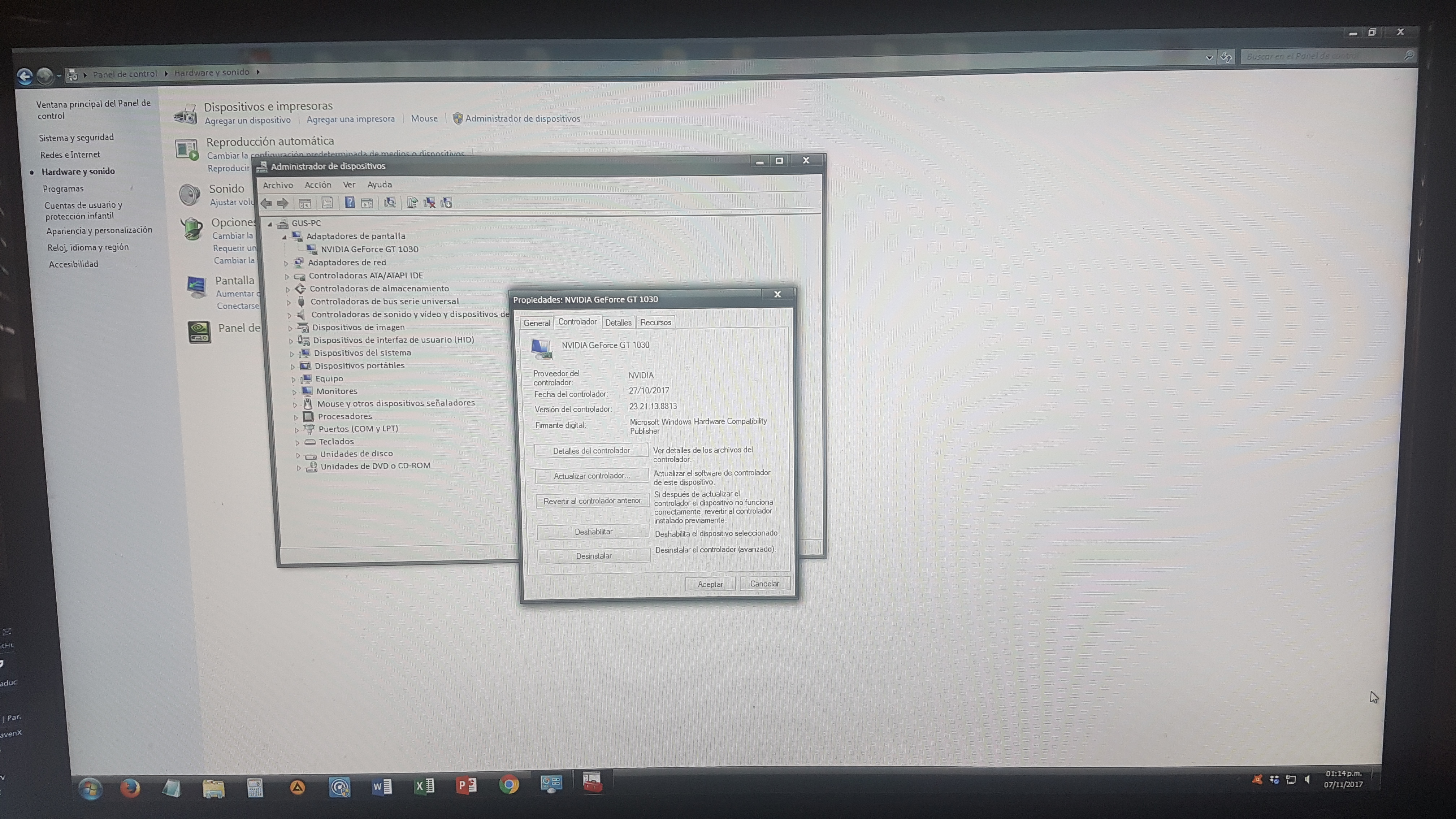
Task: Click the update driver software toolbar icon
Action: click(x=412, y=202)
